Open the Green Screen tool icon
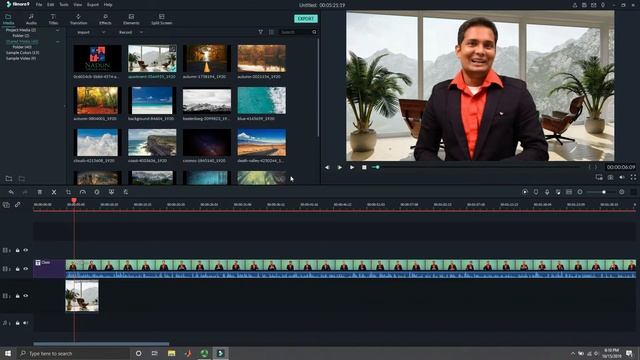The image size is (640, 360). pos(111,192)
